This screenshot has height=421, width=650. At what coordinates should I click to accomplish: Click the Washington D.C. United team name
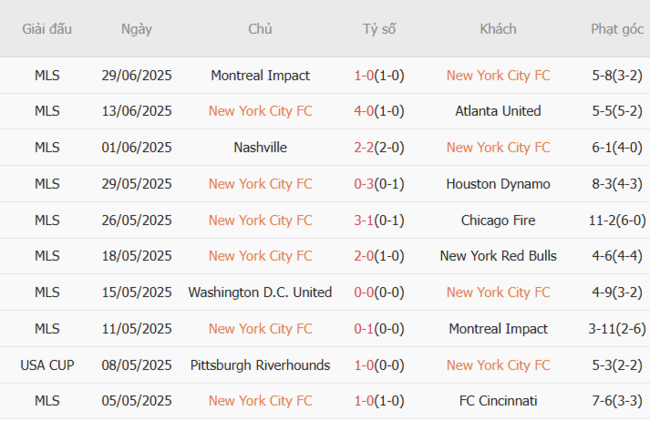(x=260, y=292)
